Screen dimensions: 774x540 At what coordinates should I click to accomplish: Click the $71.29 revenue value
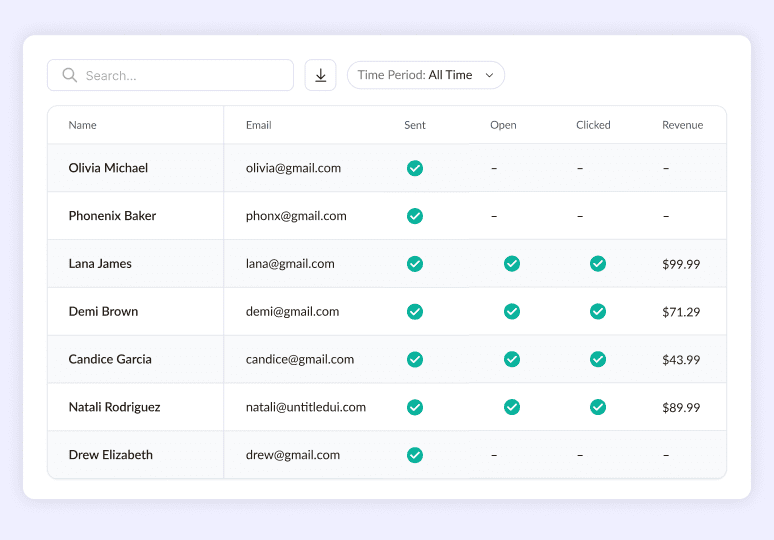tap(681, 312)
